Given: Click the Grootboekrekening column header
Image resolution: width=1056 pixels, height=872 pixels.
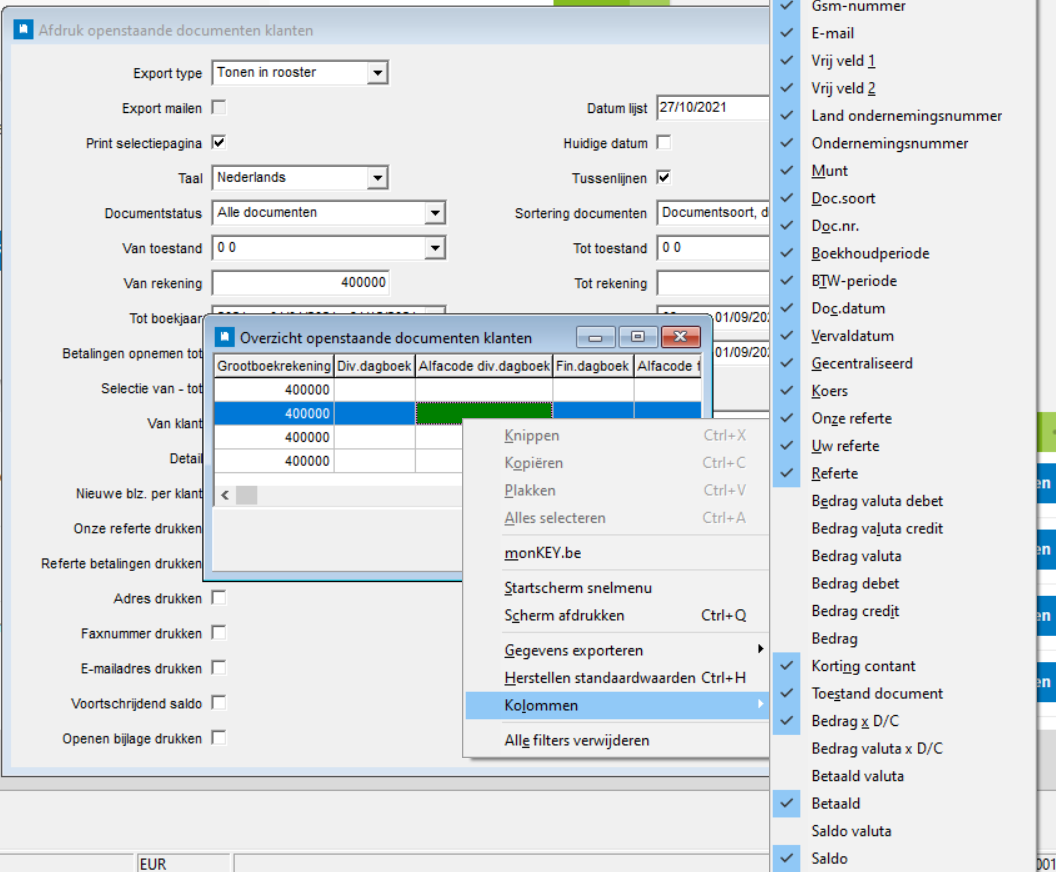Looking at the screenshot, I should click(273, 366).
